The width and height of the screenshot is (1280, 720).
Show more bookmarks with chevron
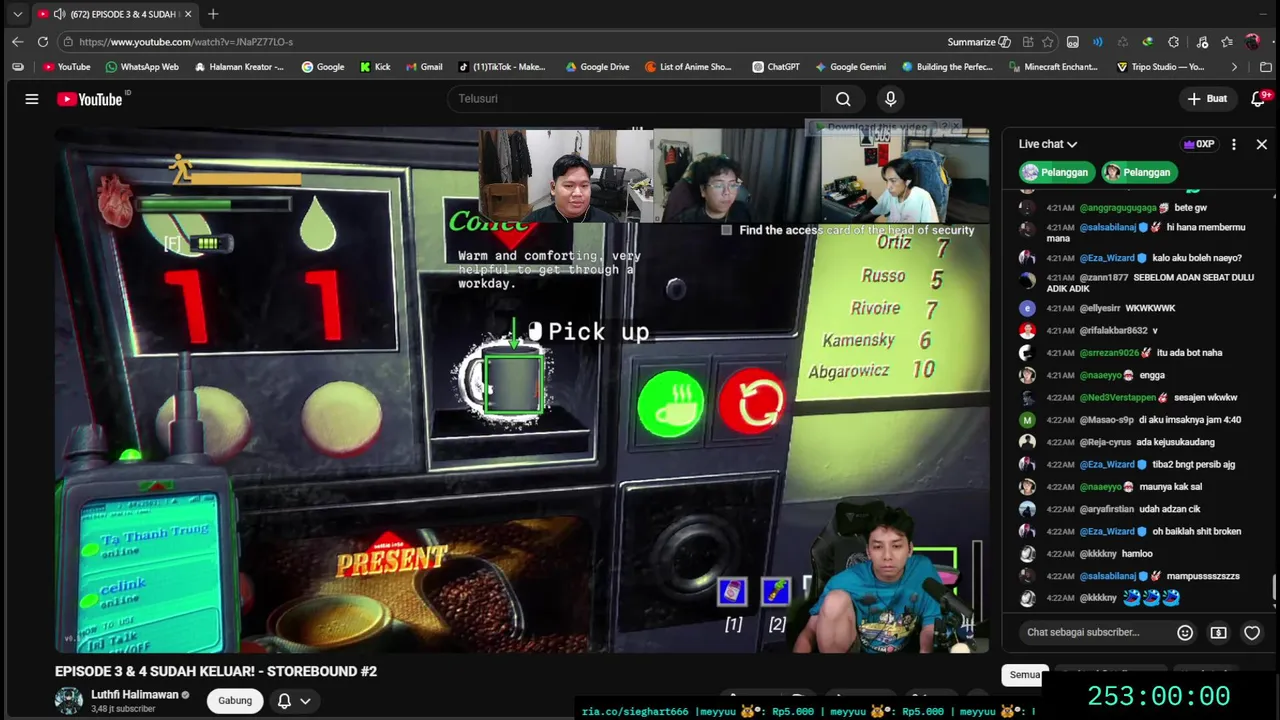click(x=1233, y=67)
